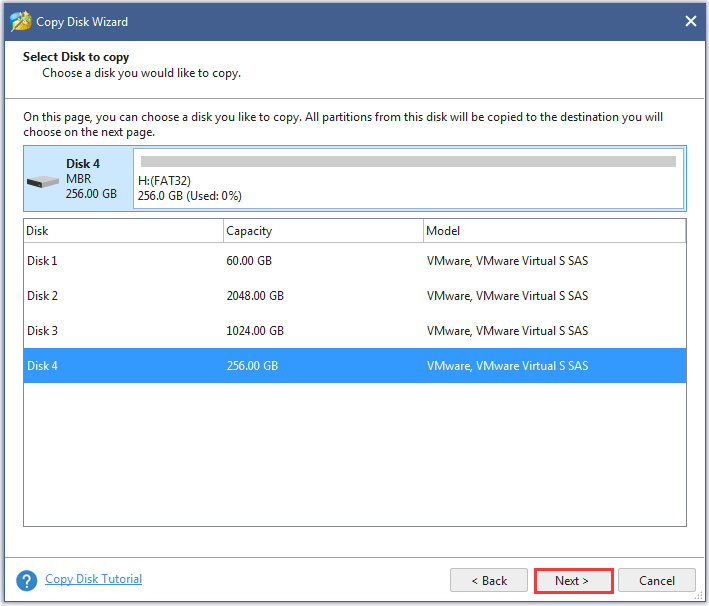Click the H:(FAT32) partition label in preview

click(165, 181)
